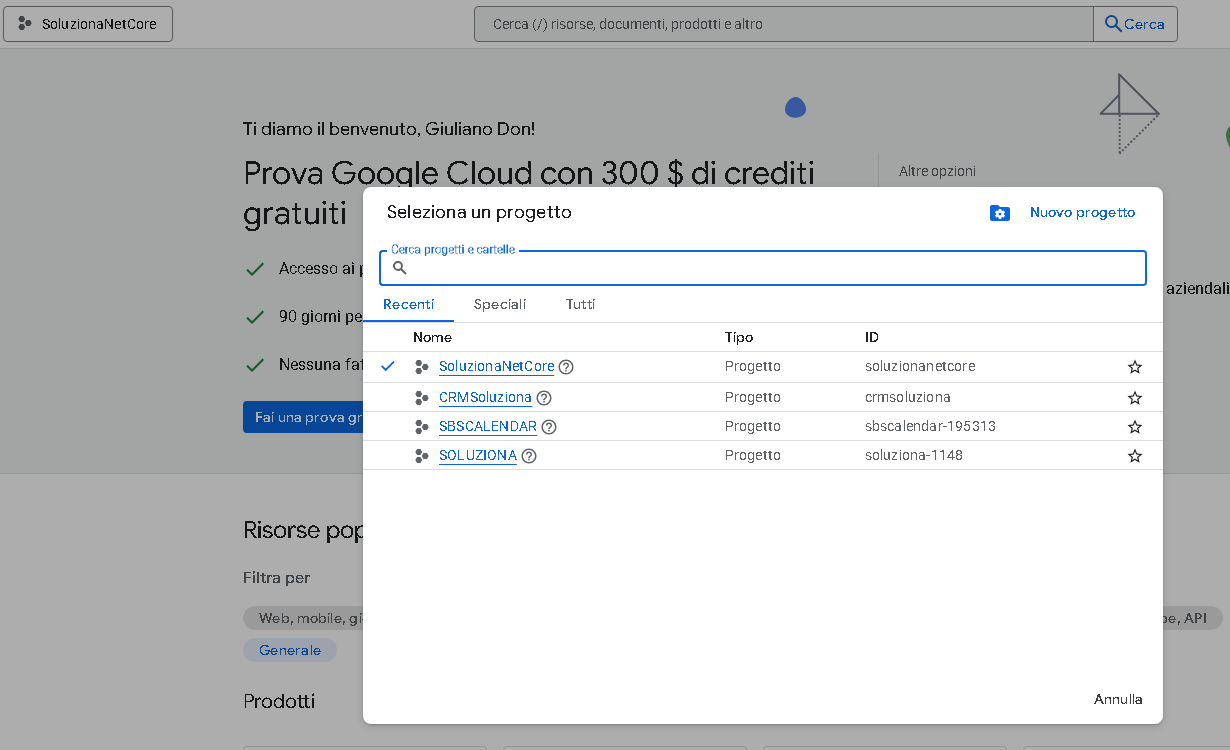
Task: Click help icon beside SBSCALENDAR
Action: pos(549,427)
